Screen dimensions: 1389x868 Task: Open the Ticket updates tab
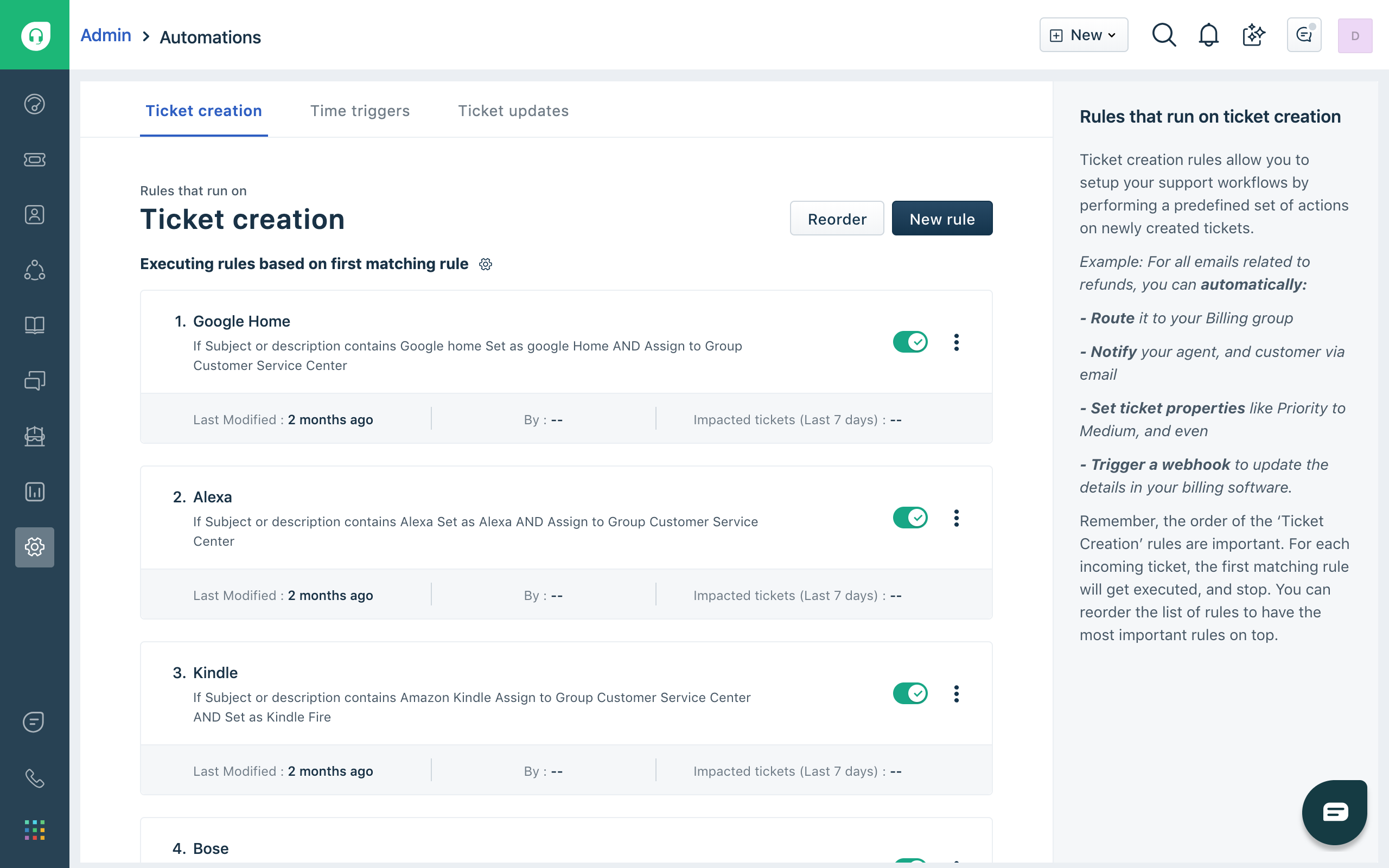(x=513, y=111)
